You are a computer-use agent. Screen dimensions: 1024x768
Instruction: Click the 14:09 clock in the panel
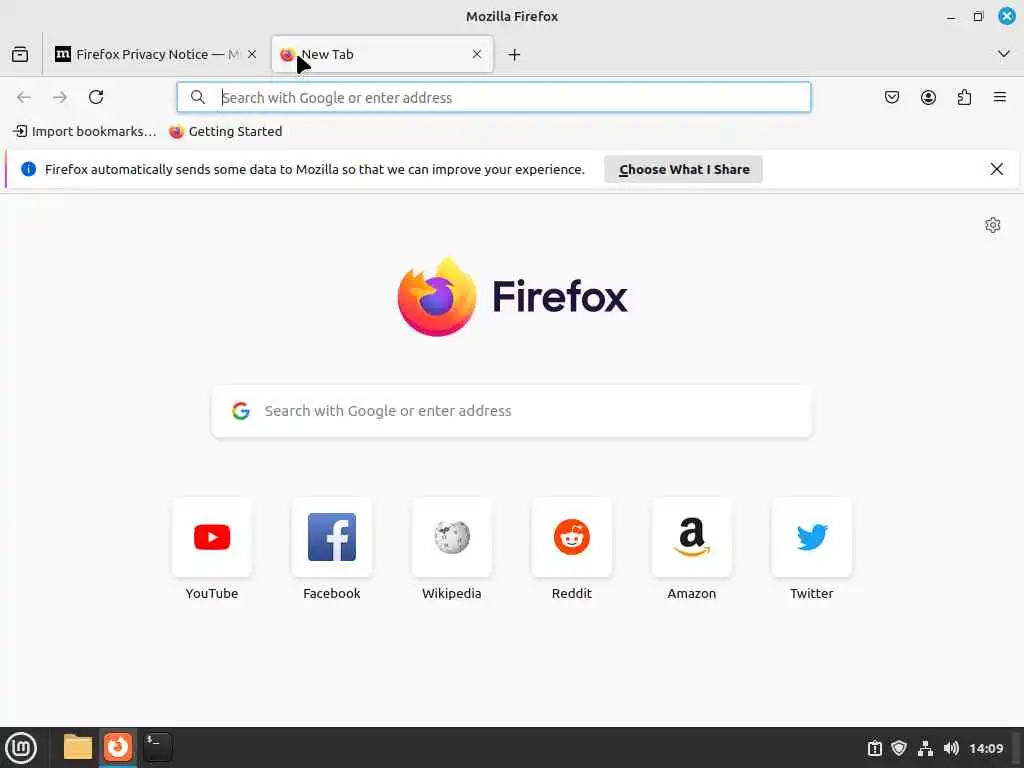(x=986, y=748)
